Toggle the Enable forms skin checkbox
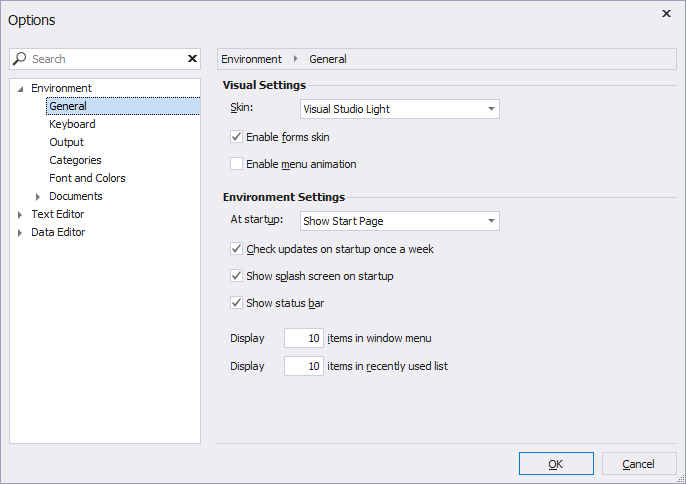The height and width of the screenshot is (484, 686). [237, 137]
